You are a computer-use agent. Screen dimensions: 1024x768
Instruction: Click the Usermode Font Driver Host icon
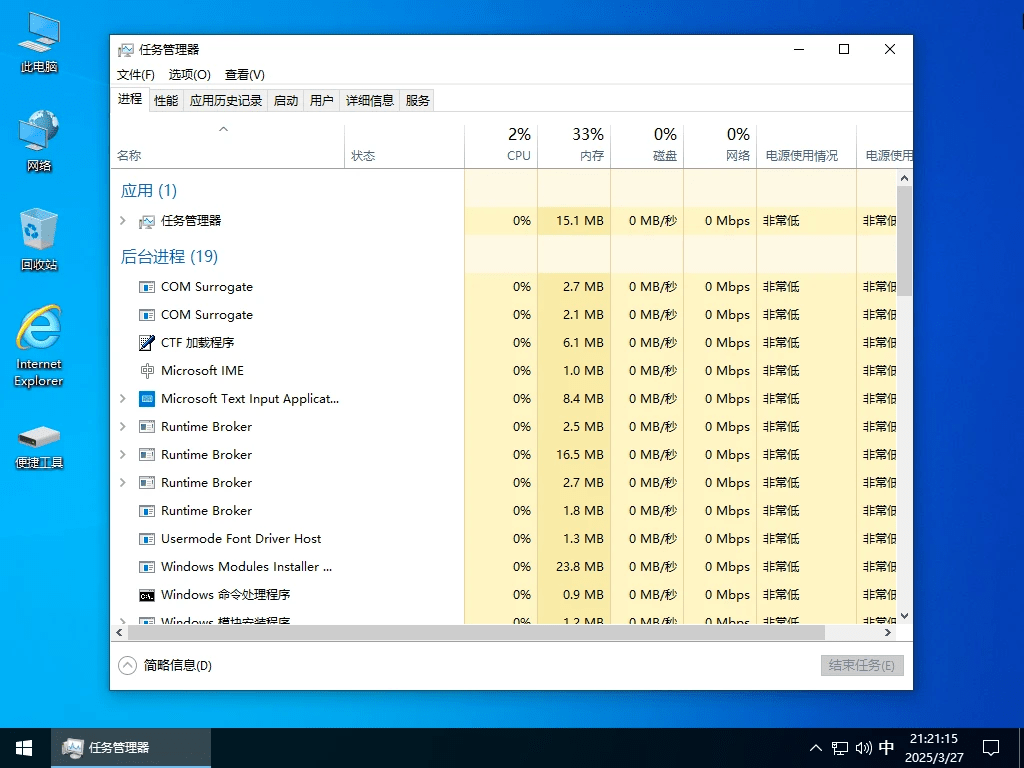pos(147,538)
